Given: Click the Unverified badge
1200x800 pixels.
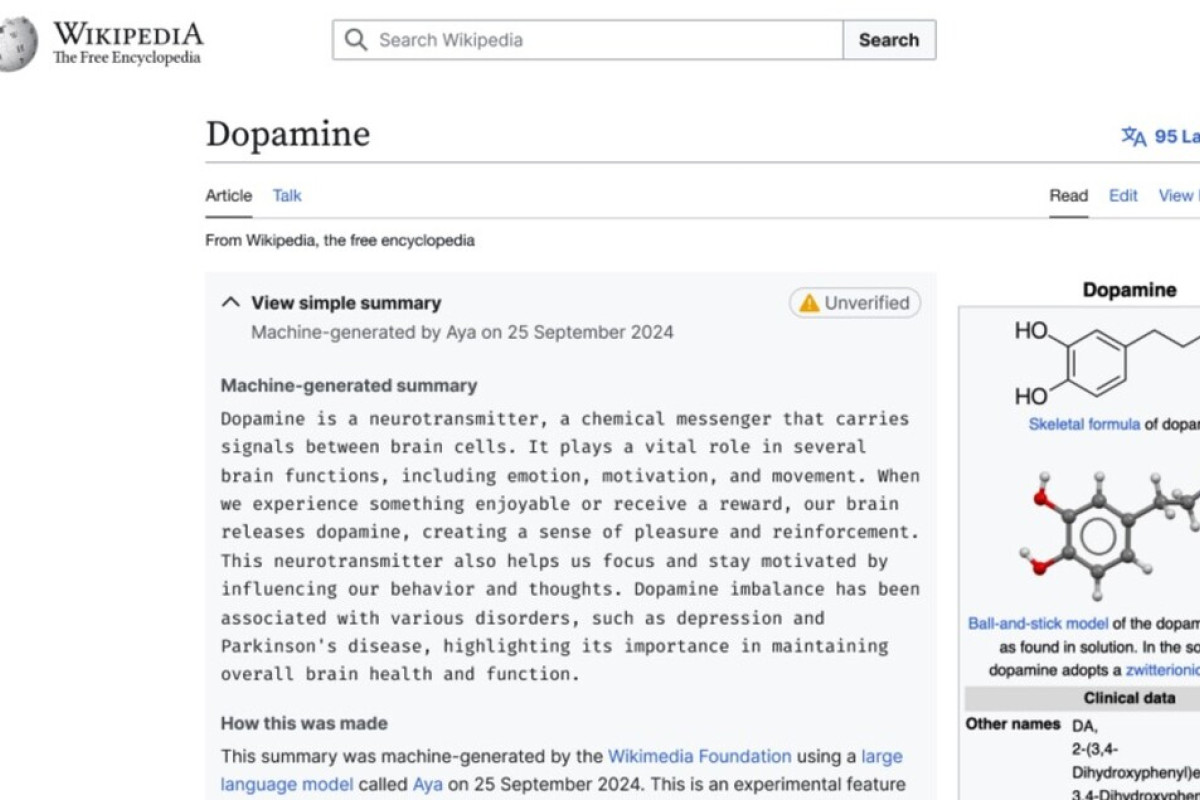Looking at the screenshot, I should 855,303.
